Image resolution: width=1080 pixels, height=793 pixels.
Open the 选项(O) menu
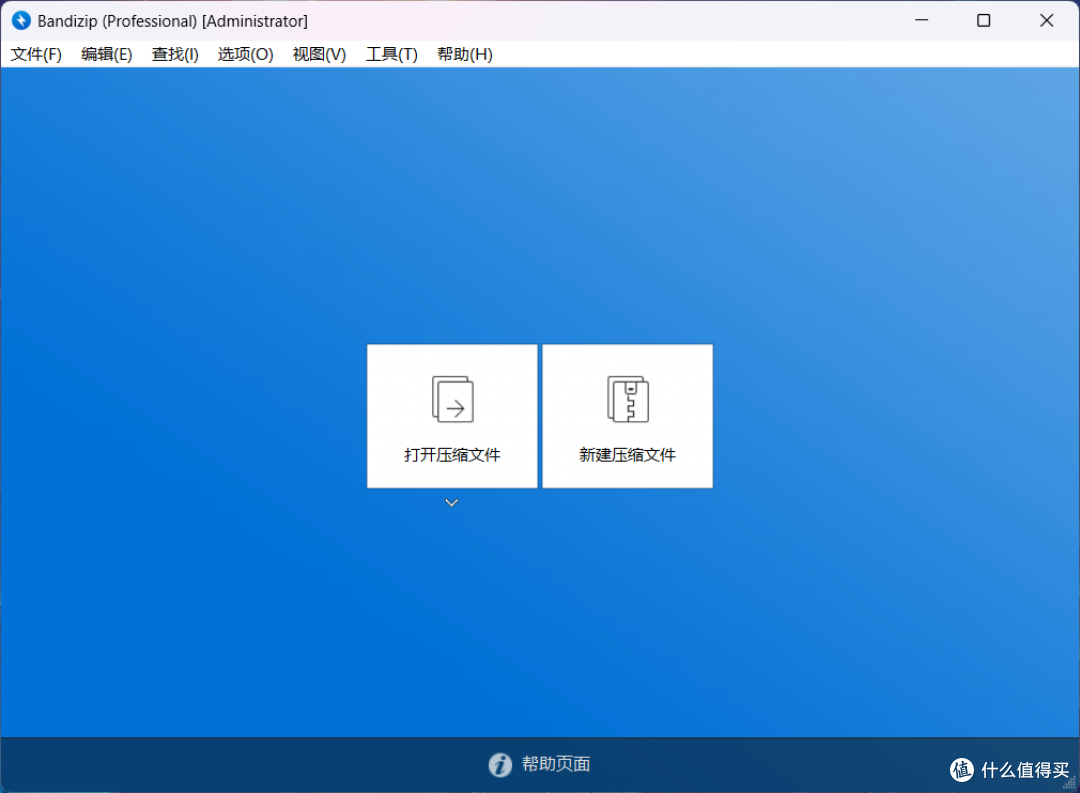245,54
